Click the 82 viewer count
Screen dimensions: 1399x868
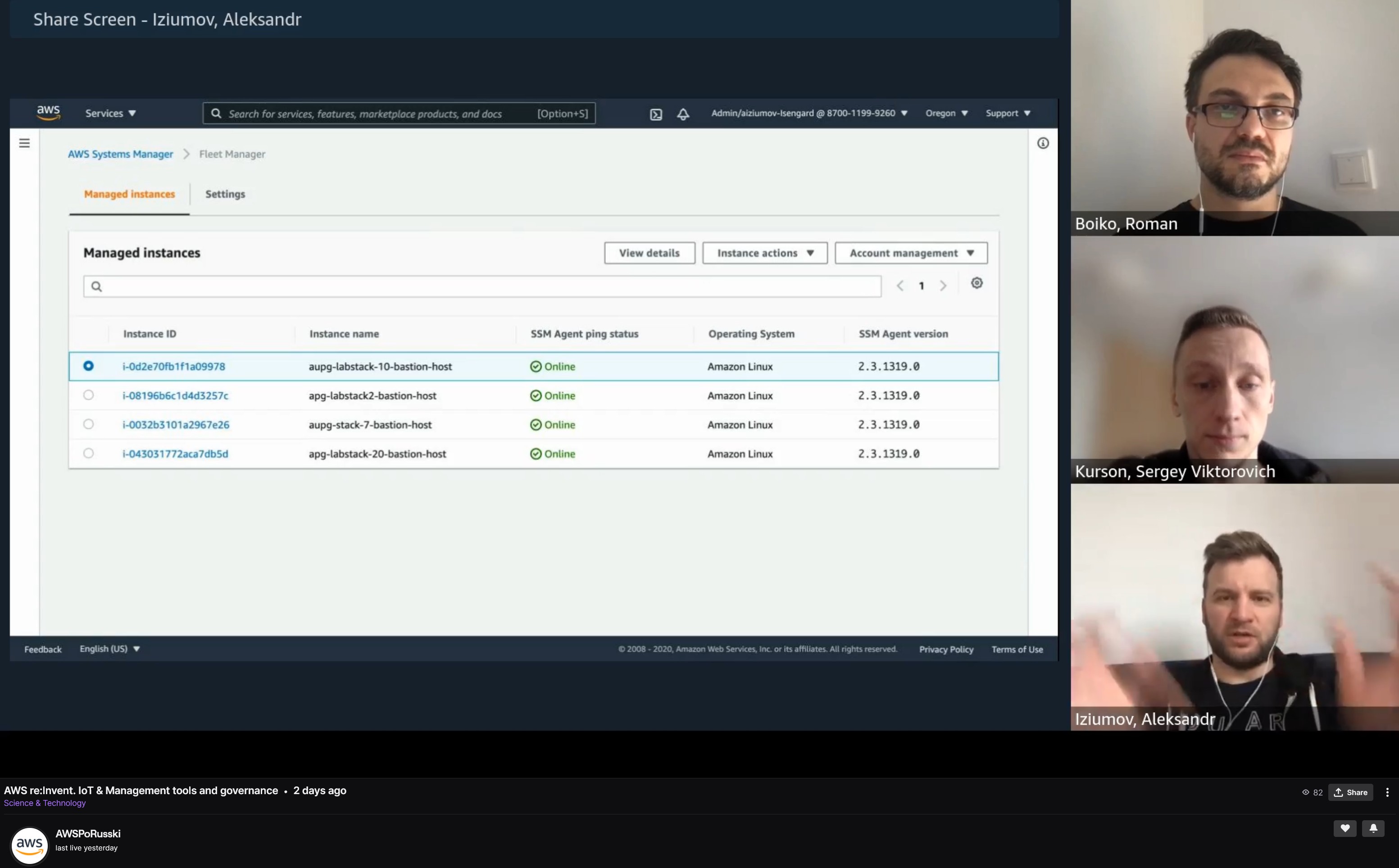point(1313,792)
